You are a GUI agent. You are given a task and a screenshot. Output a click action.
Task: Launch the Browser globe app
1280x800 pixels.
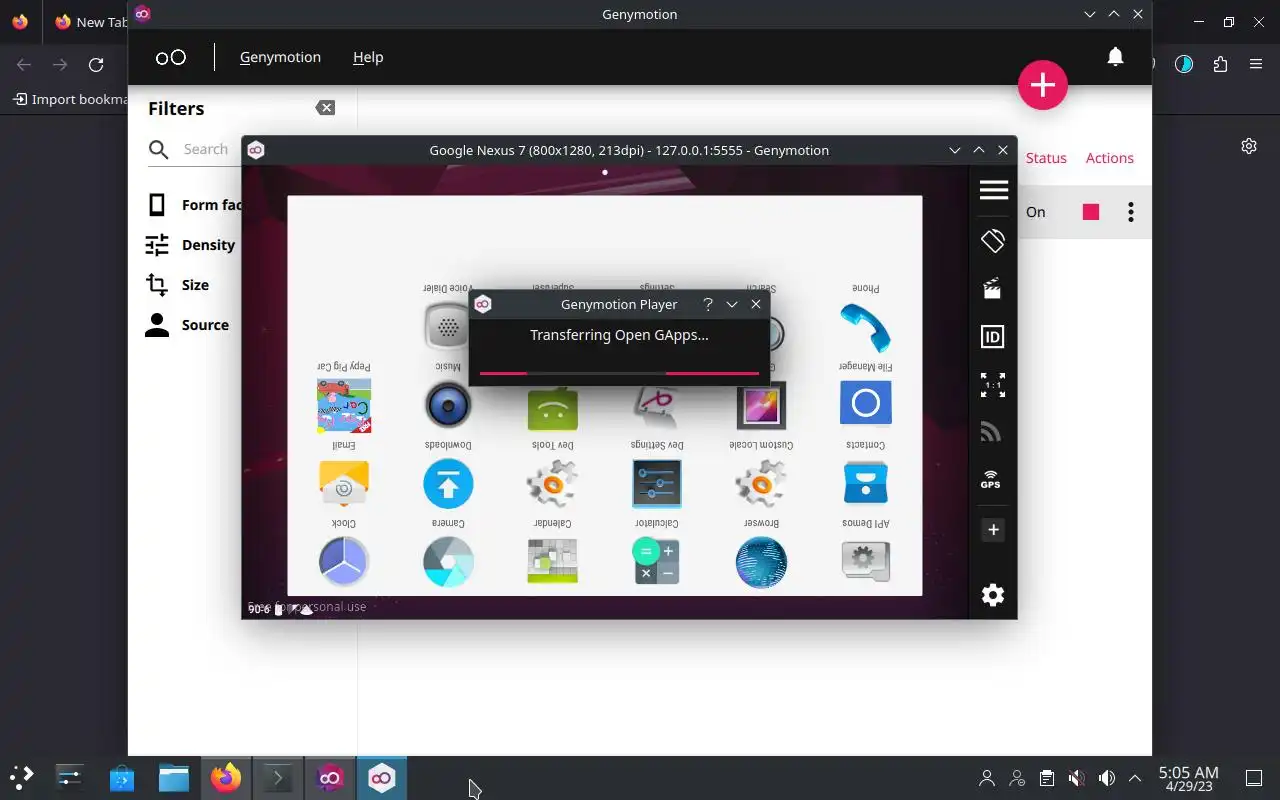tap(761, 562)
